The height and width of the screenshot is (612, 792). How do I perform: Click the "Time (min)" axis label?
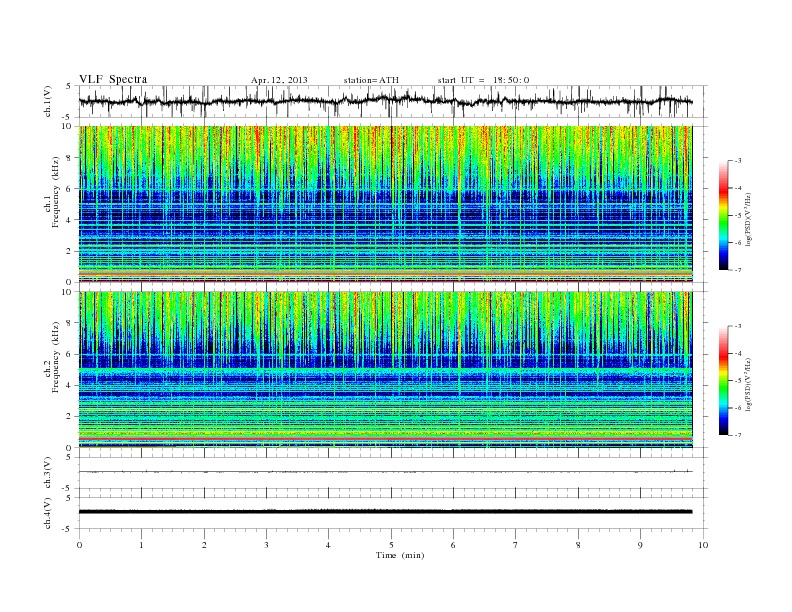coord(400,555)
